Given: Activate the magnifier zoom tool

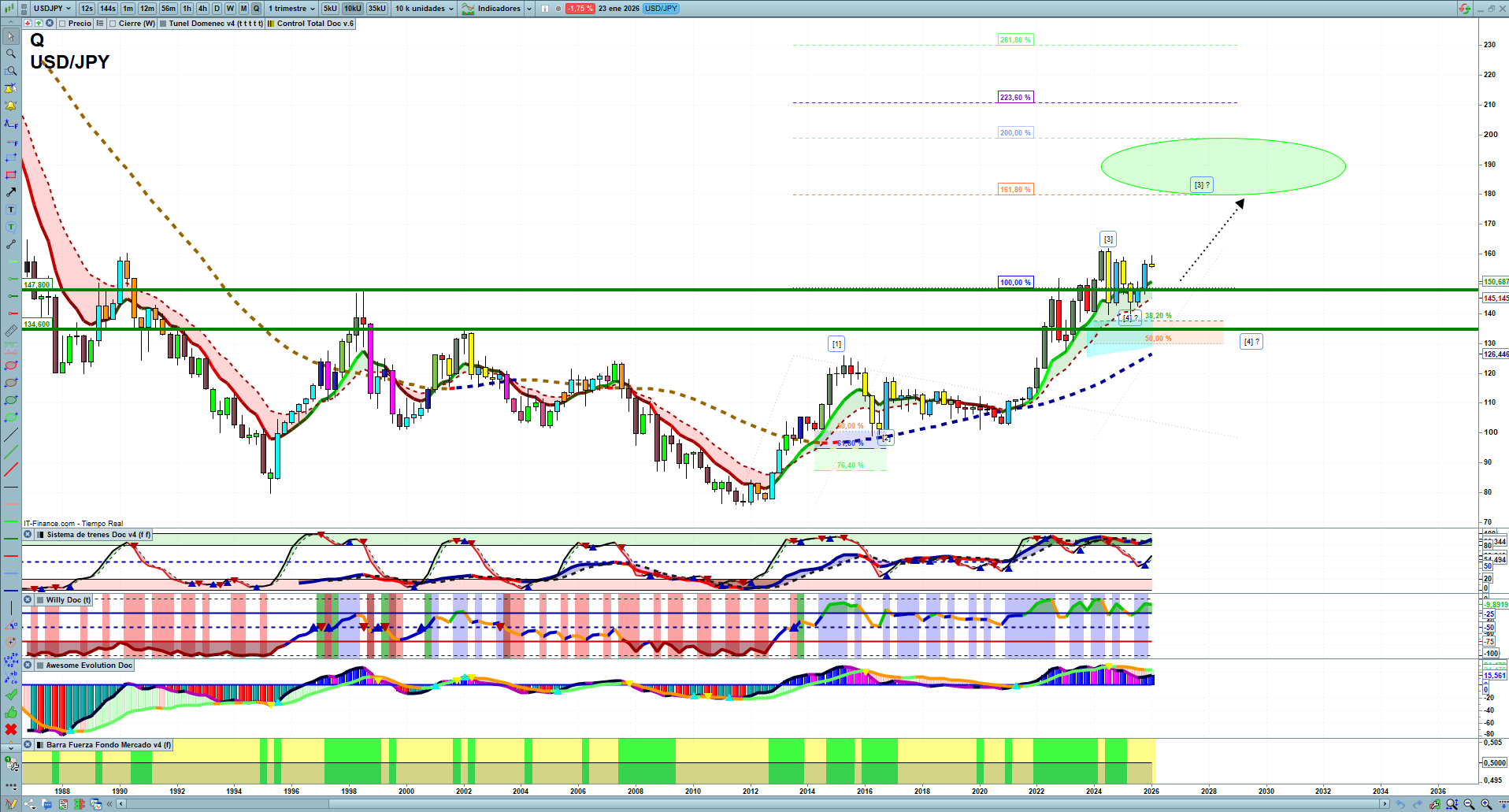Looking at the screenshot, I should click(x=11, y=54).
